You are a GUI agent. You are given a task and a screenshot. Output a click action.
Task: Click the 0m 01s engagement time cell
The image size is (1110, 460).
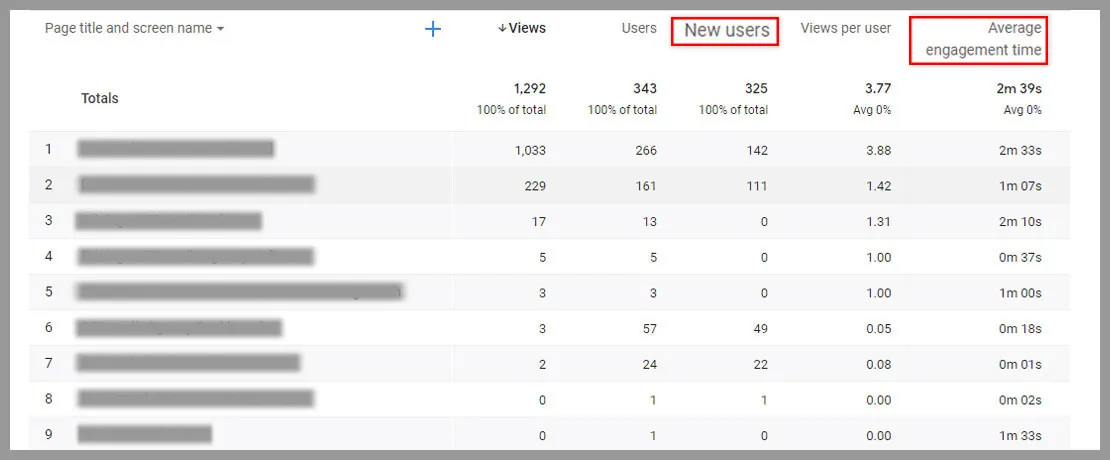[1019, 364]
